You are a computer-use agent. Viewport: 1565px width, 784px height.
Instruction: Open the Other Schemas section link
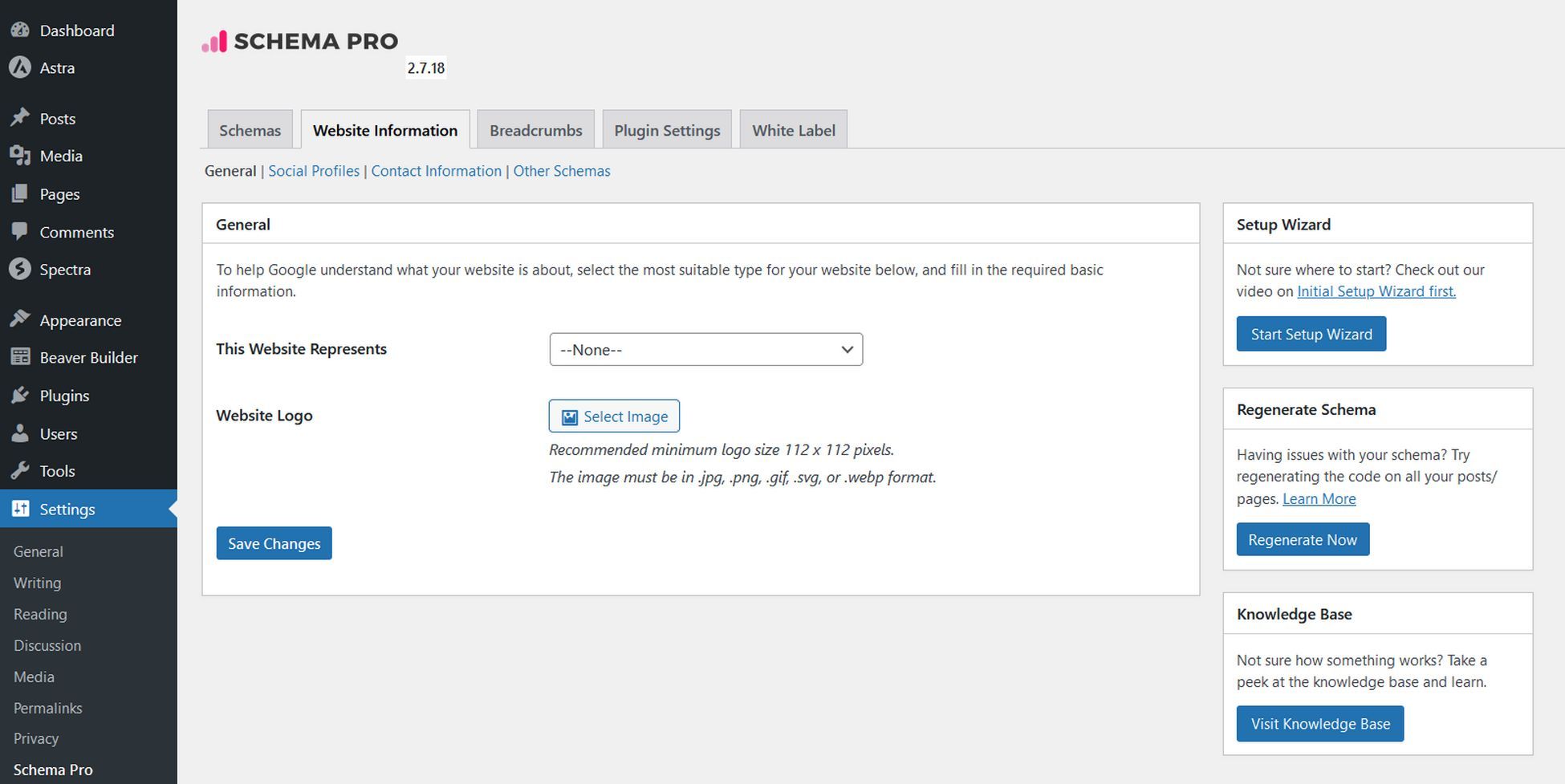click(x=562, y=171)
